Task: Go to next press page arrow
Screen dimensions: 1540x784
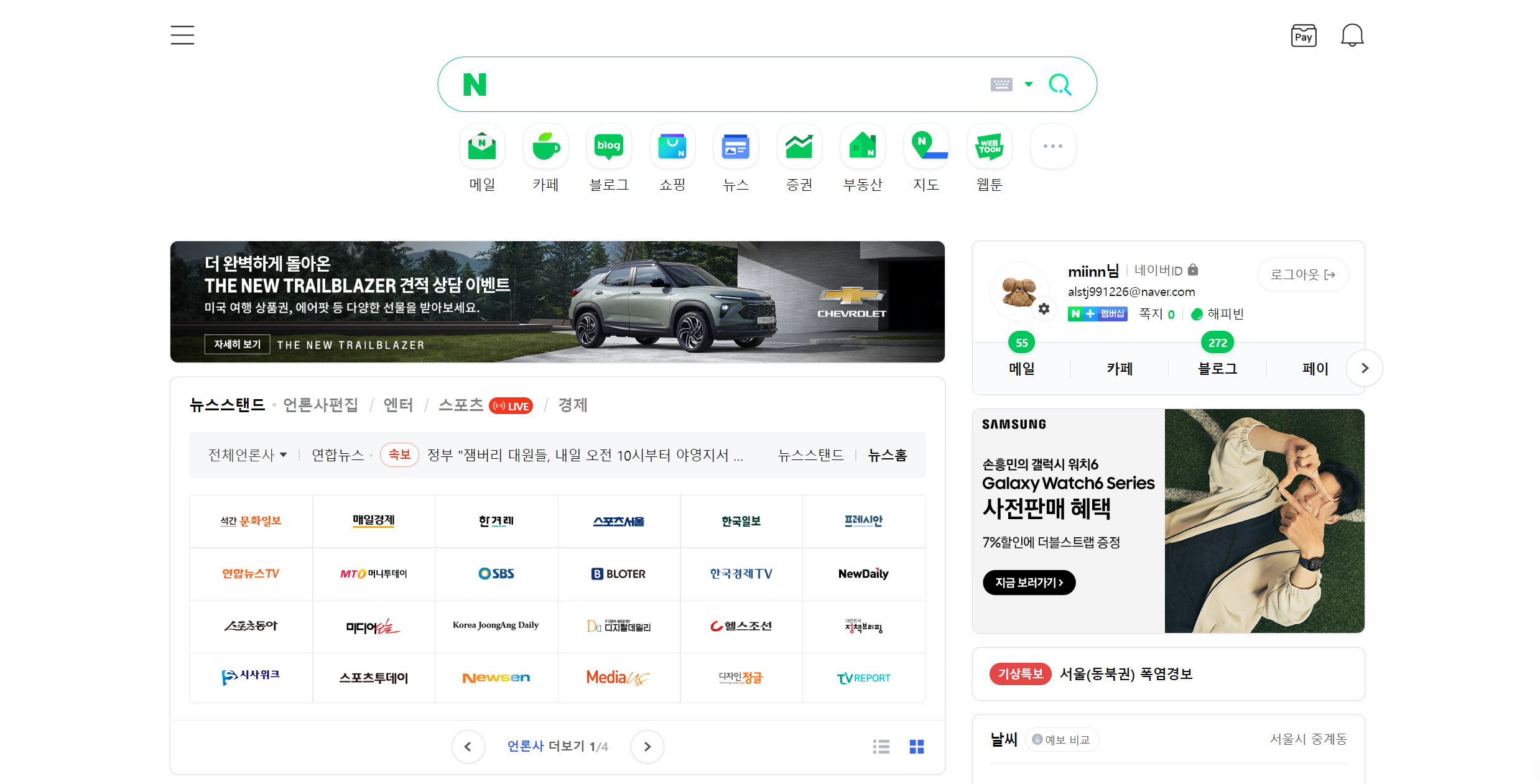Action: click(647, 747)
